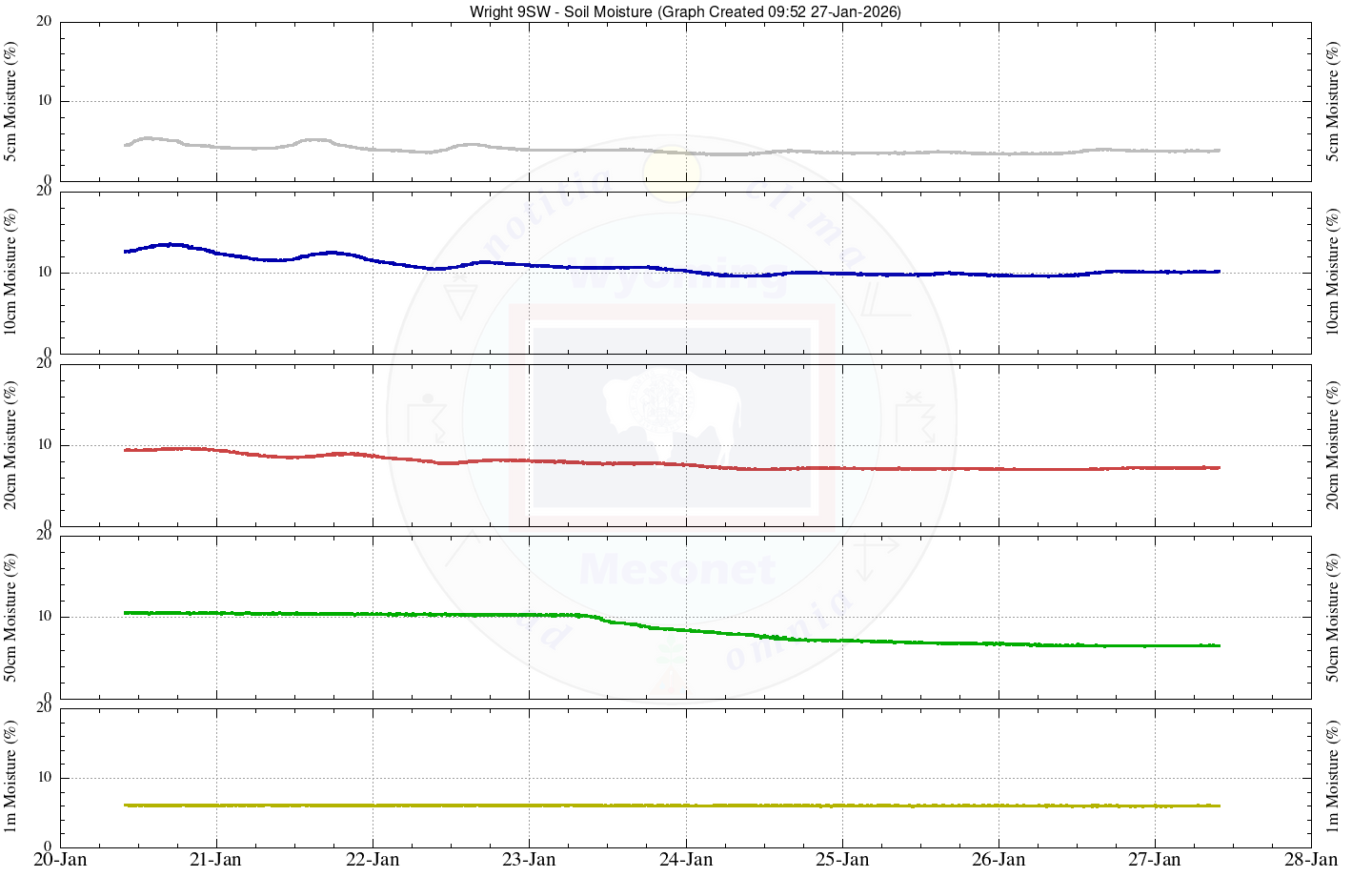Select the 20-Jan date label
Screen dimensions: 1372x877
coord(60,860)
